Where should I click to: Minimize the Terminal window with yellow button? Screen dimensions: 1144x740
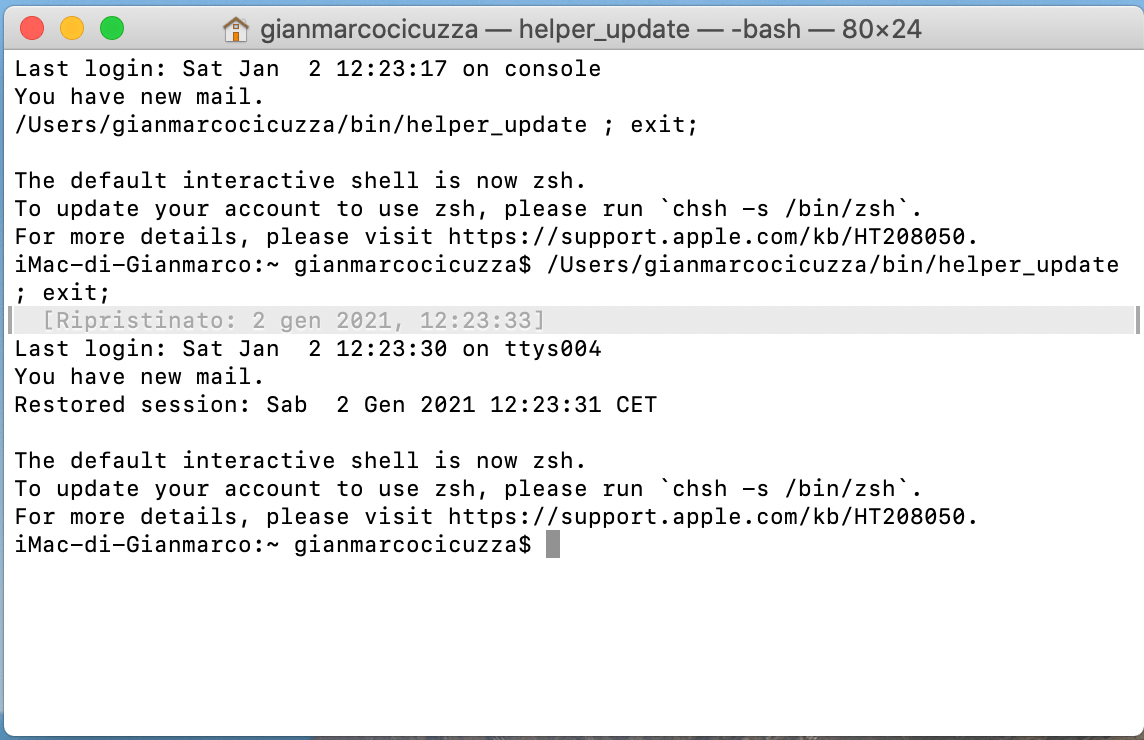pos(72,29)
